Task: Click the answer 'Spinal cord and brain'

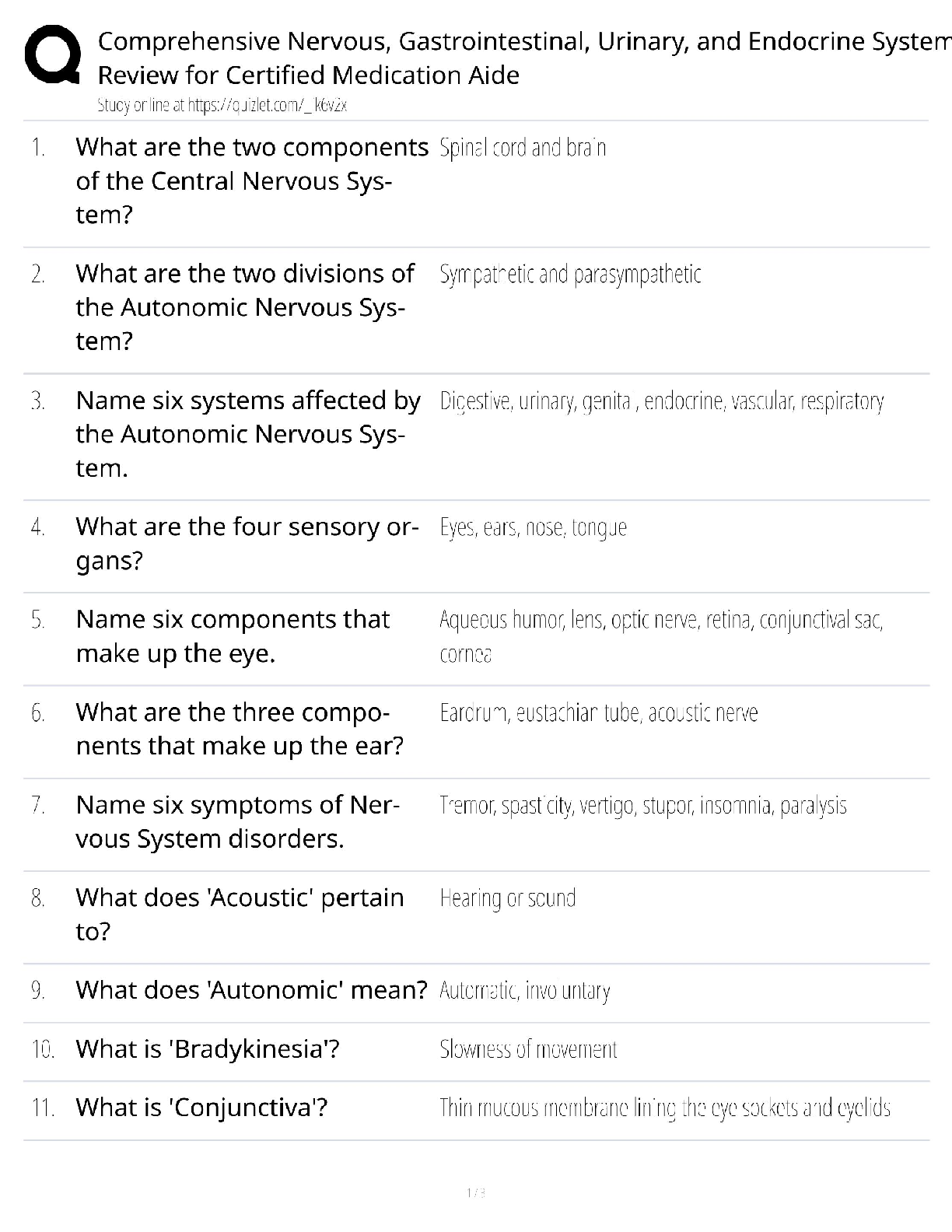Action: point(522,148)
